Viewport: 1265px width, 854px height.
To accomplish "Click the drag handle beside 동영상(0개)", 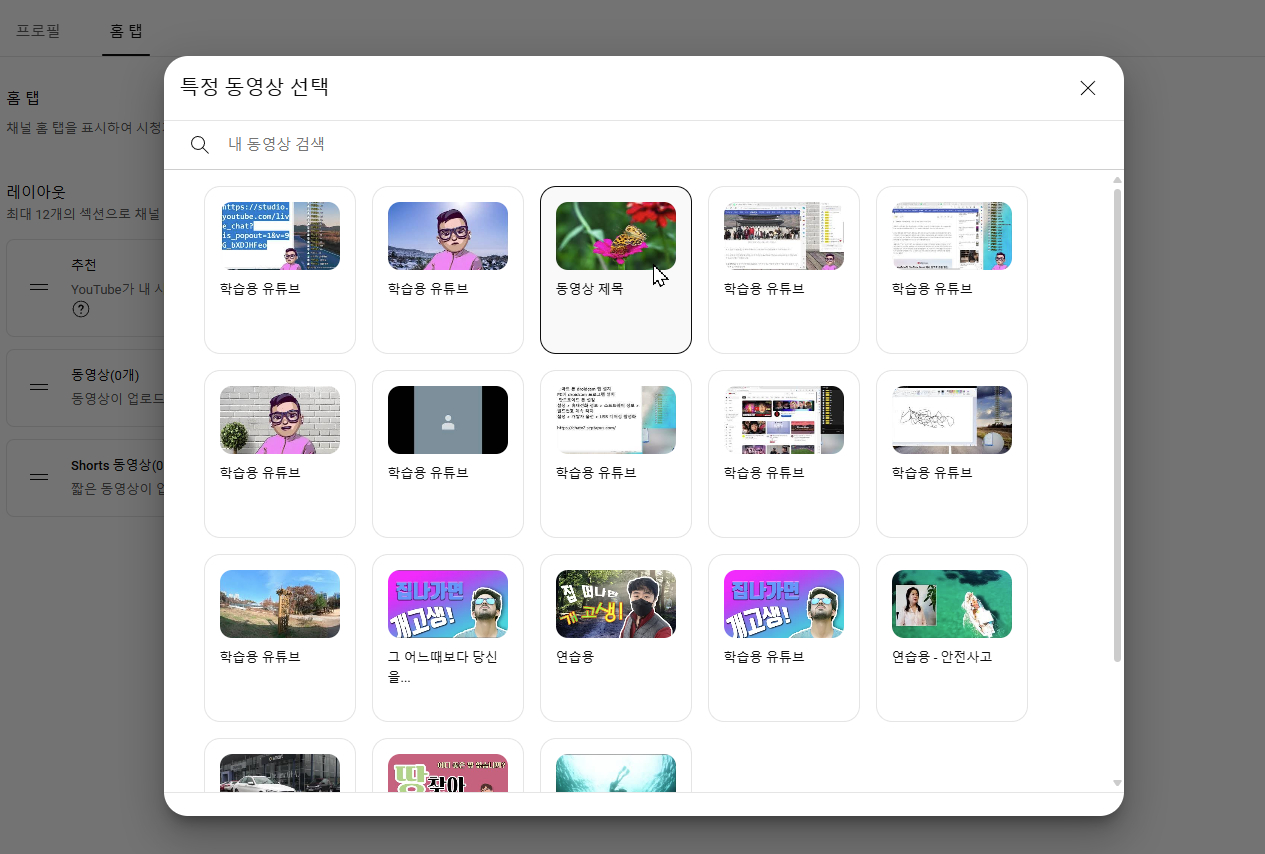I will 39,386.
